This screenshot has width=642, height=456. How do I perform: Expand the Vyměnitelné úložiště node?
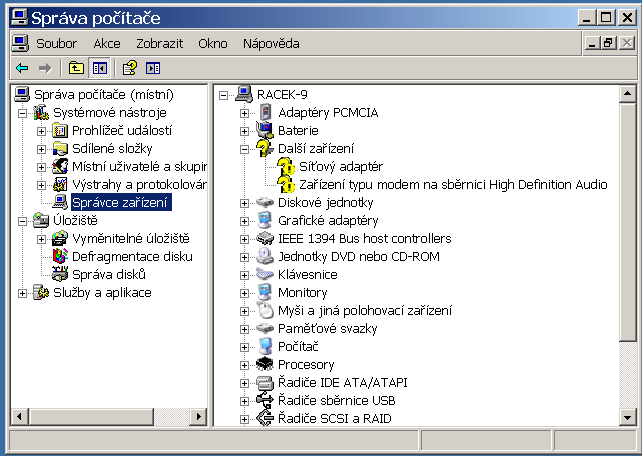coord(41,239)
